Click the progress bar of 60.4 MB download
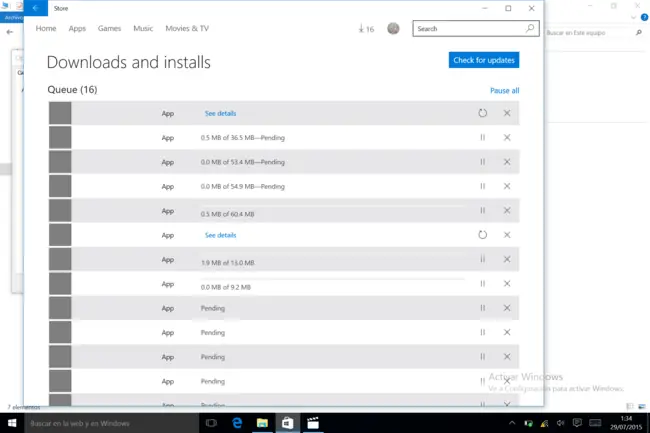The width and height of the screenshot is (650, 433). click(x=332, y=206)
